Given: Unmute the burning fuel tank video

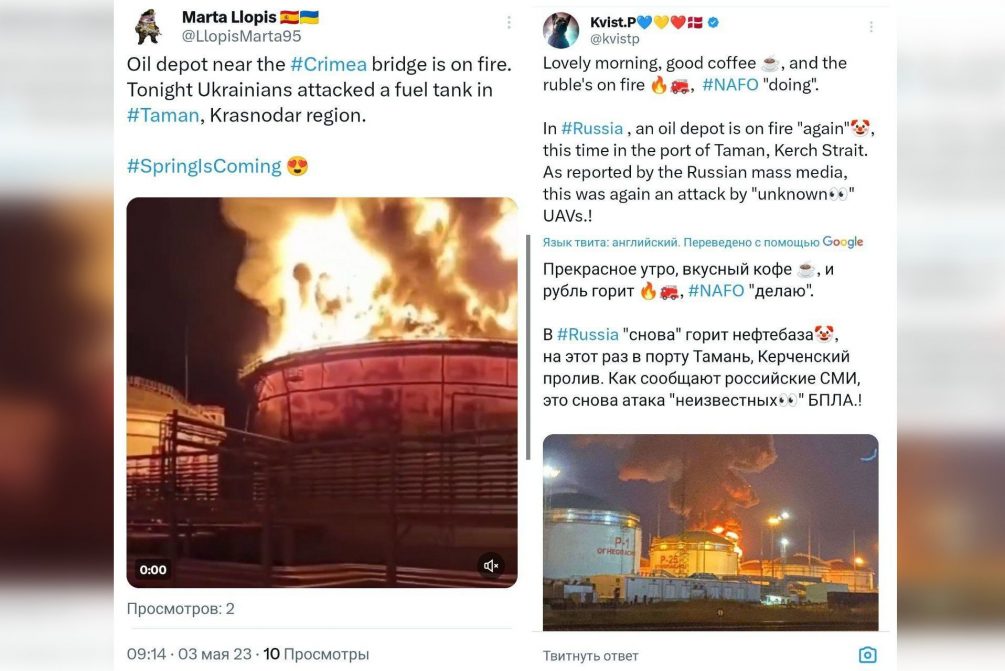Looking at the screenshot, I should pyautogui.click(x=491, y=566).
